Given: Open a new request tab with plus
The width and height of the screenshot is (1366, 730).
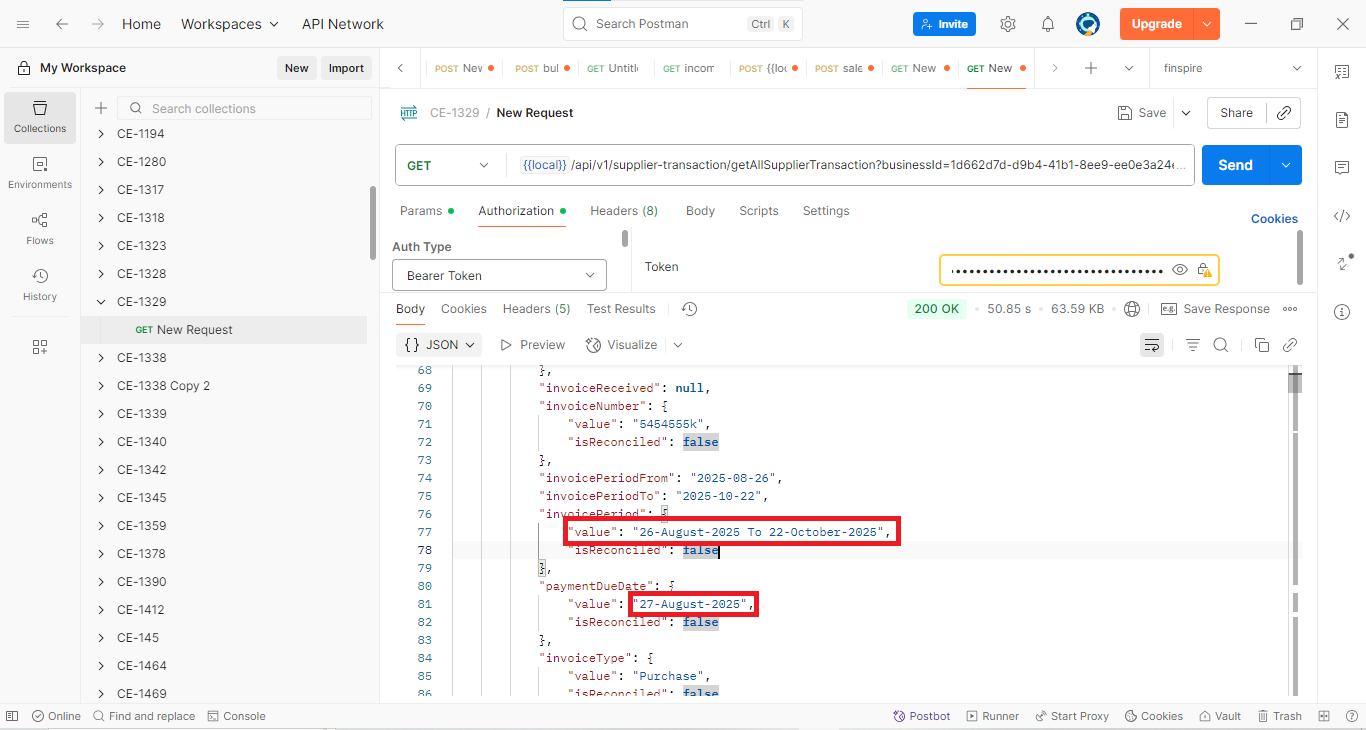Looking at the screenshot, I should point(1091,68).
